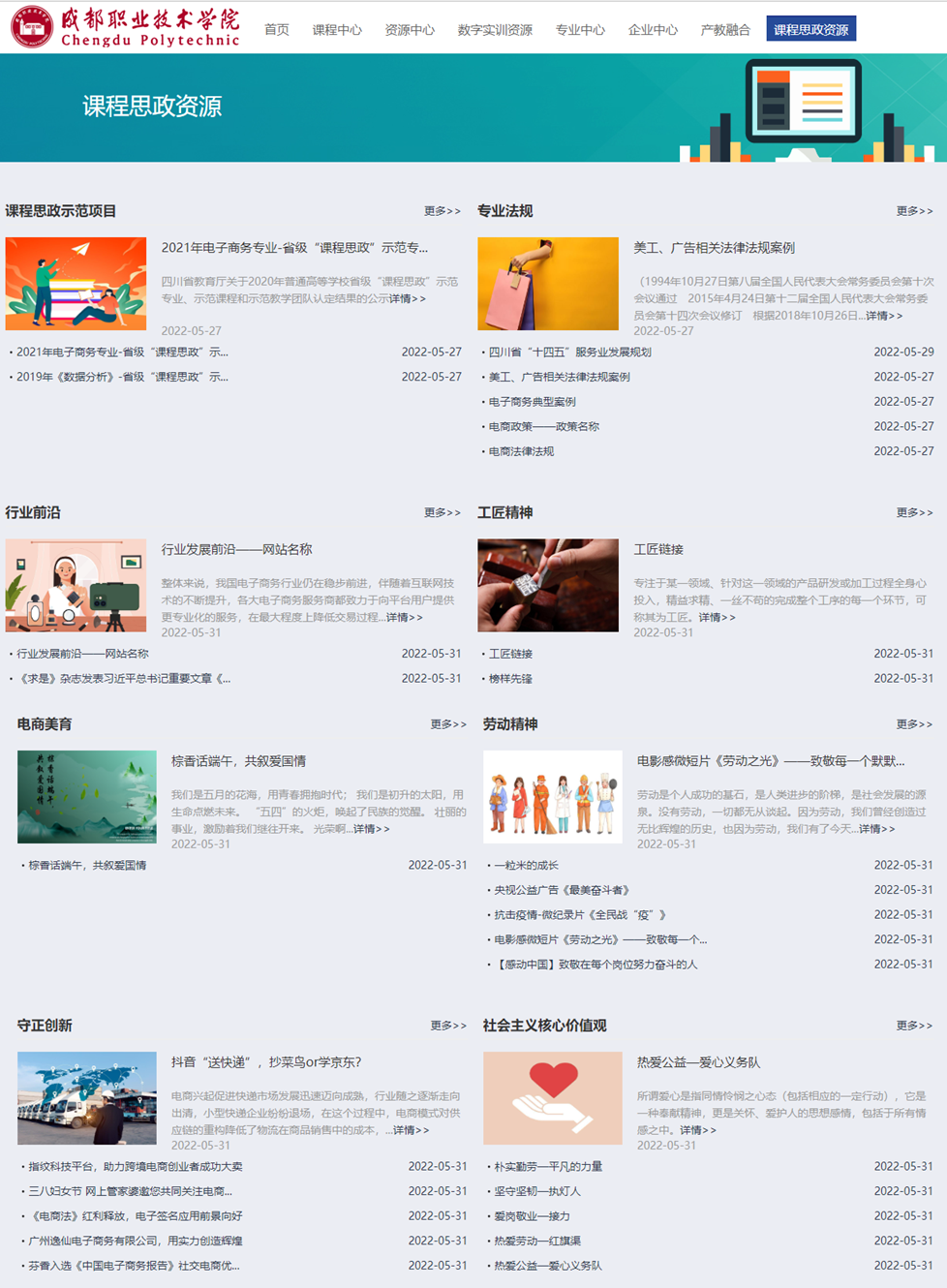This screenshot has height=1288, width=947.
Task: Go to 数字实训资源 in the navigation bar
Action: tap(495, 30)
